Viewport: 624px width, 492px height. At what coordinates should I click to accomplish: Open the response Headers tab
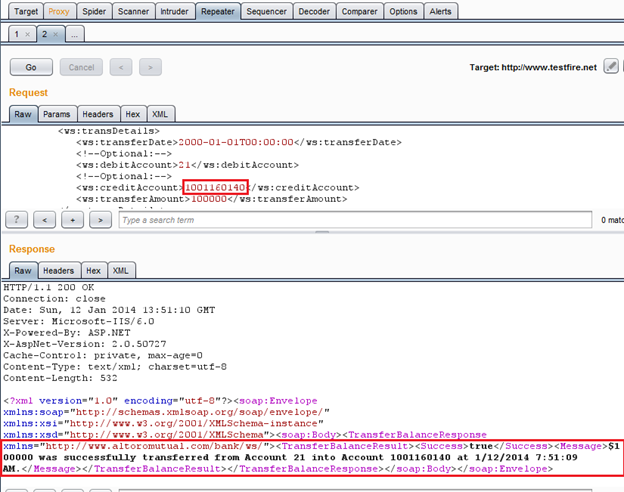(x=58, y=270)
